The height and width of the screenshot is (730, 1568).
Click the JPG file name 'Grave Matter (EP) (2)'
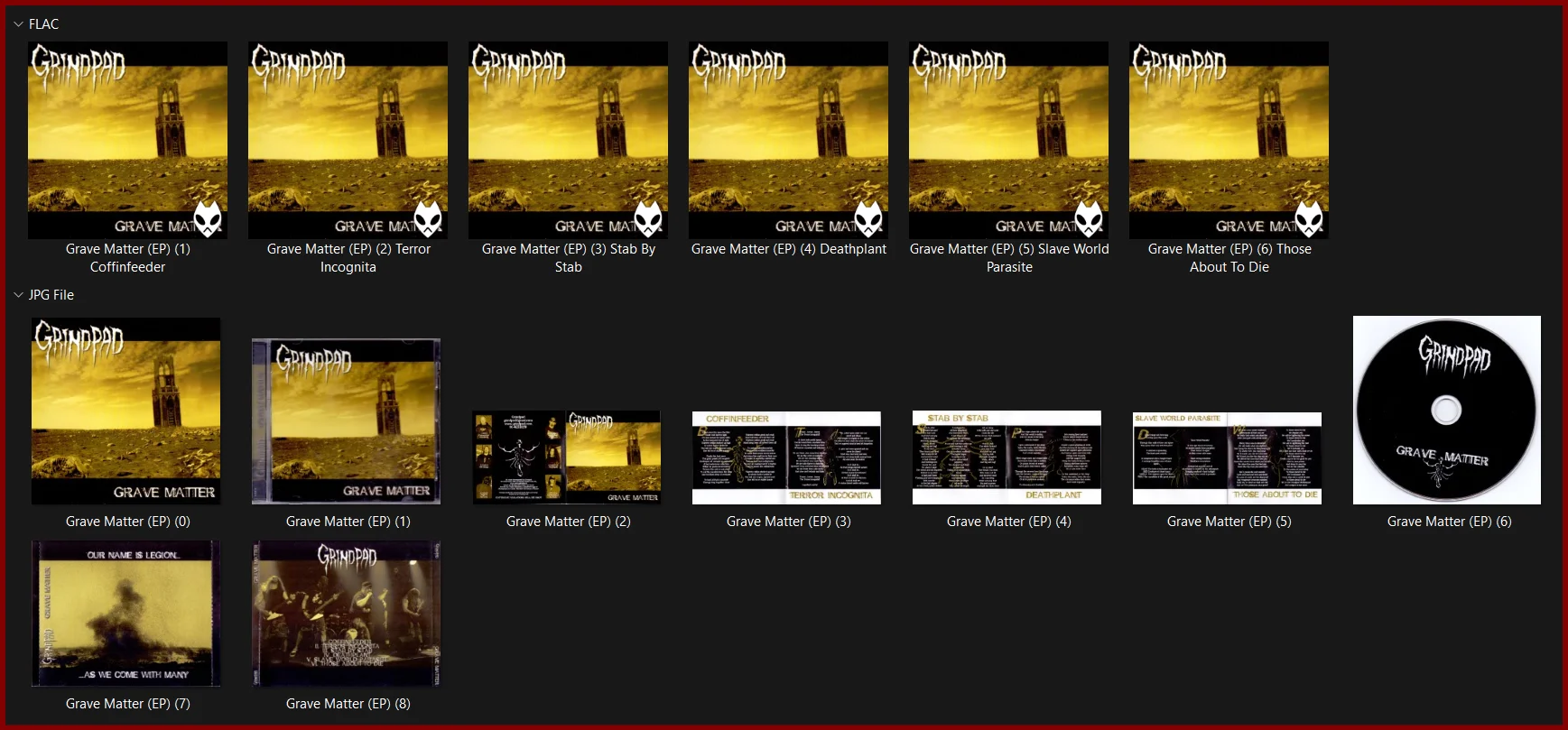pyautogui.click(x=569, y=522)
